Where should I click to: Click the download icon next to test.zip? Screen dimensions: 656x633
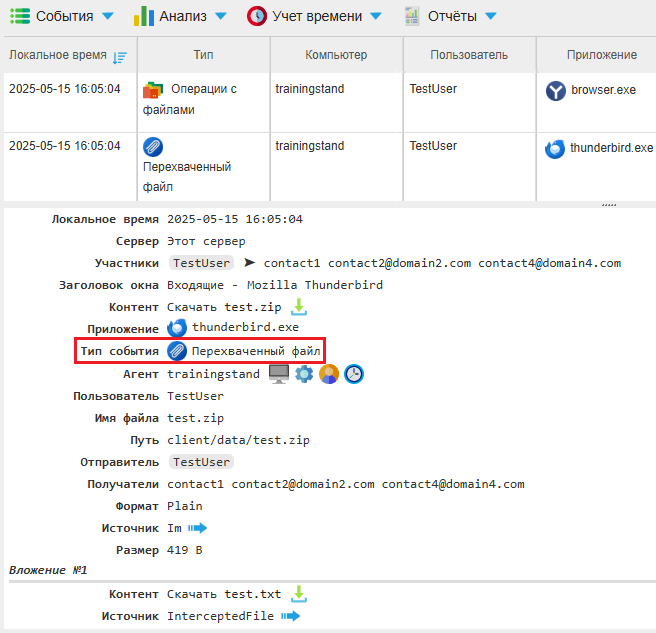(299, 307)
